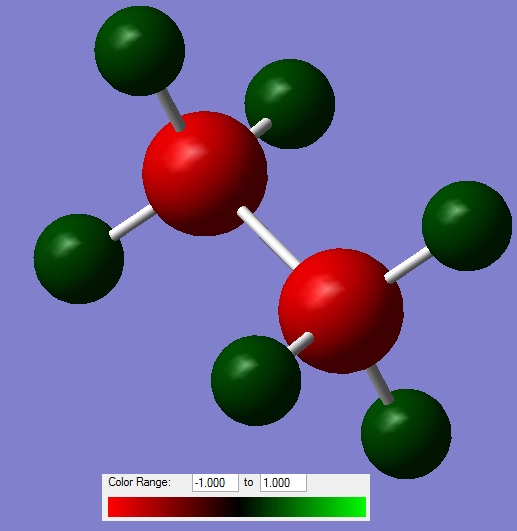
Task: Click the bright red end of the gradient bar
Action: click(117, 507)
